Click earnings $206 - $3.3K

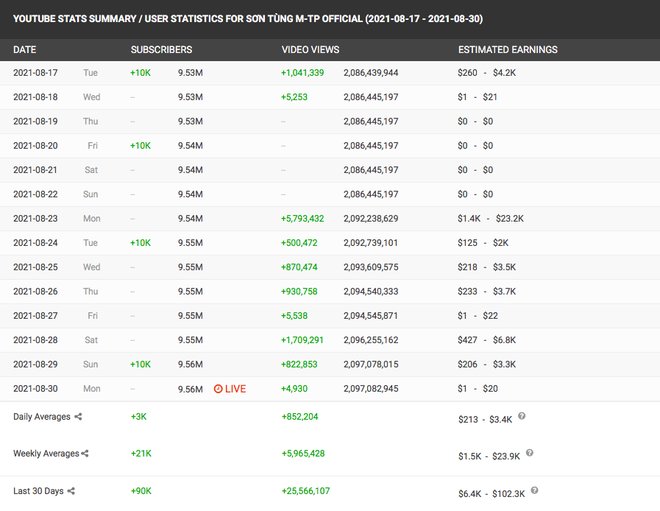tap(487, 365)
